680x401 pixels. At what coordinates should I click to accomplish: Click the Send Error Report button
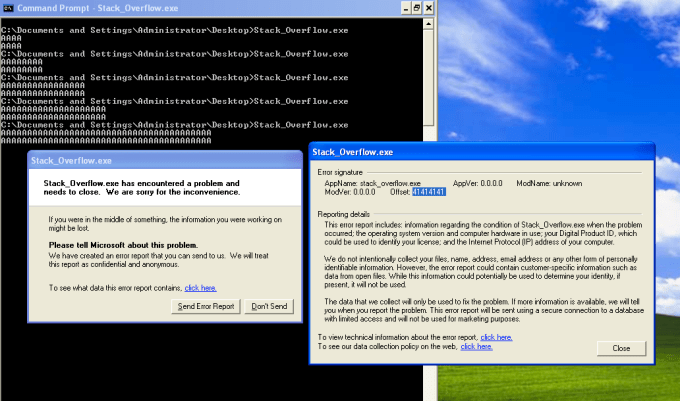[204, 306]
